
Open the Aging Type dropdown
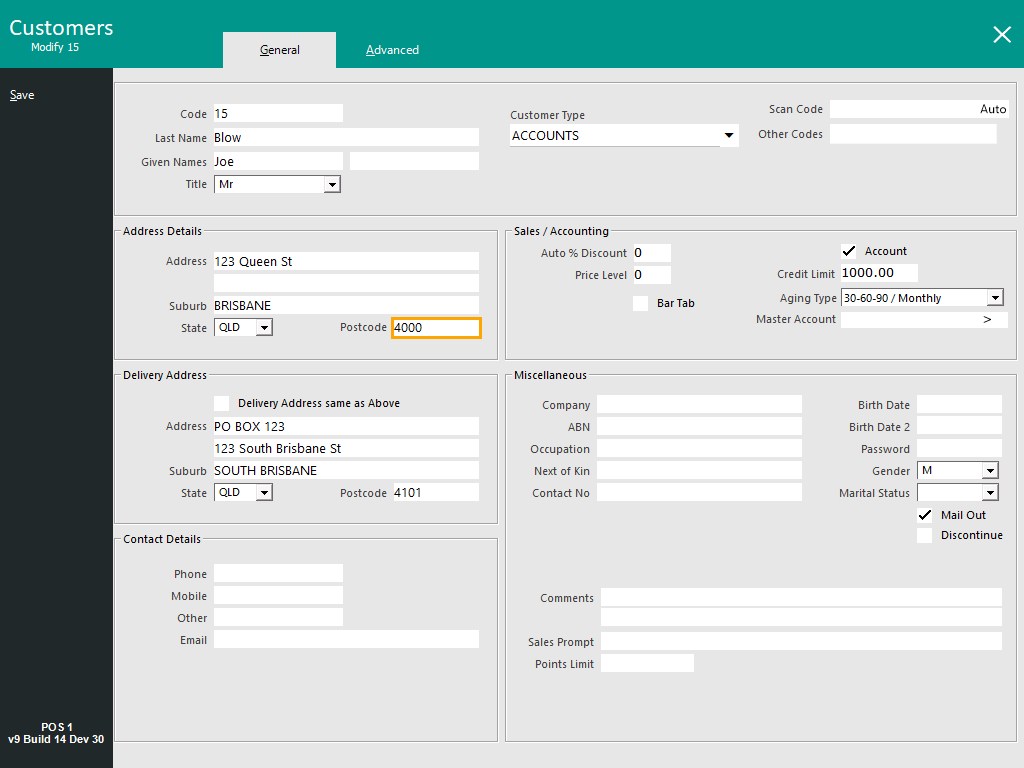click(x=994, y=298)
